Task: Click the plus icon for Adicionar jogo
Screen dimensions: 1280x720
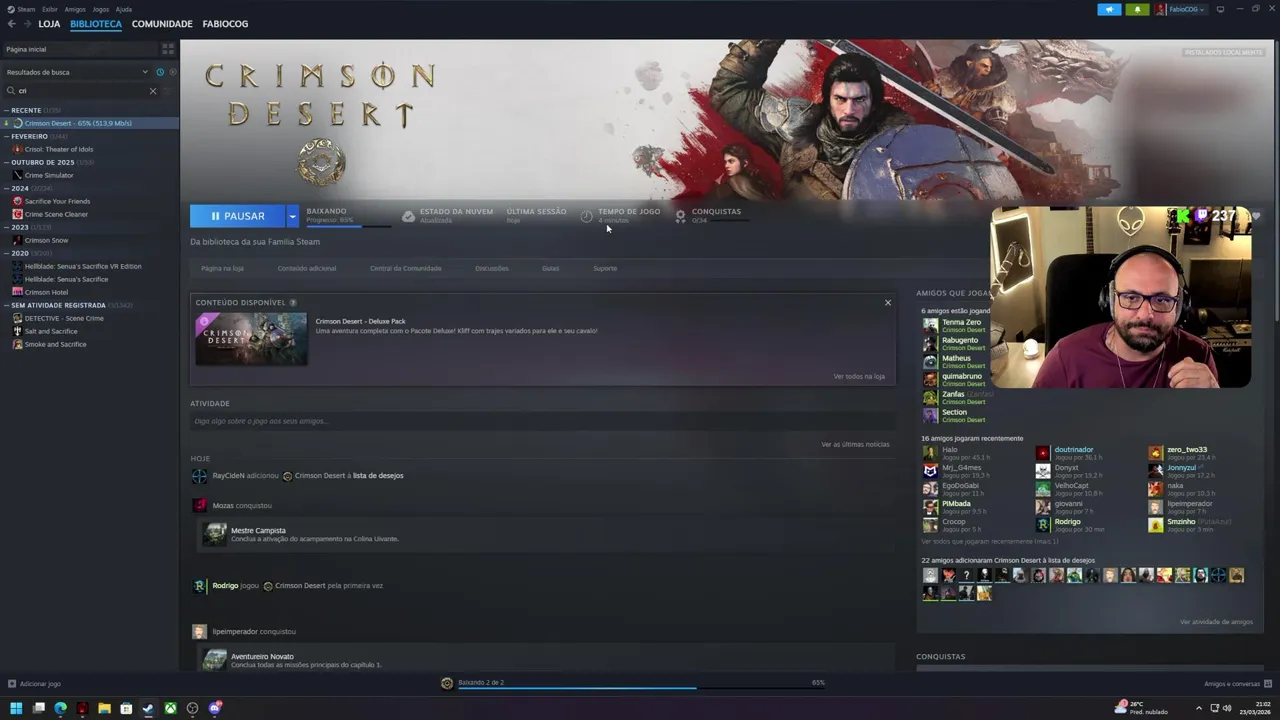Action: tap(12, 684)
